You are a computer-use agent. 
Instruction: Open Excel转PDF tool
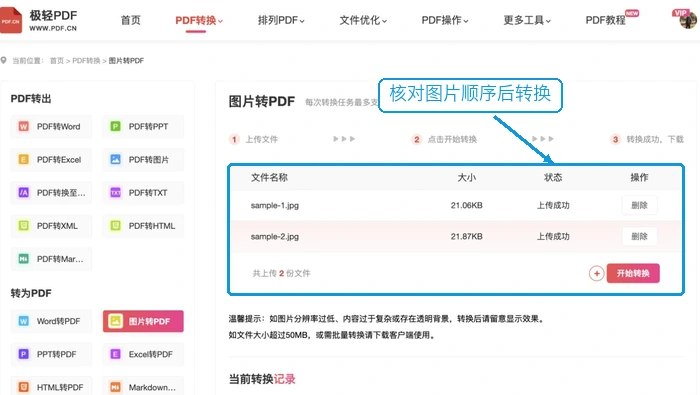[x=143, y=354]
